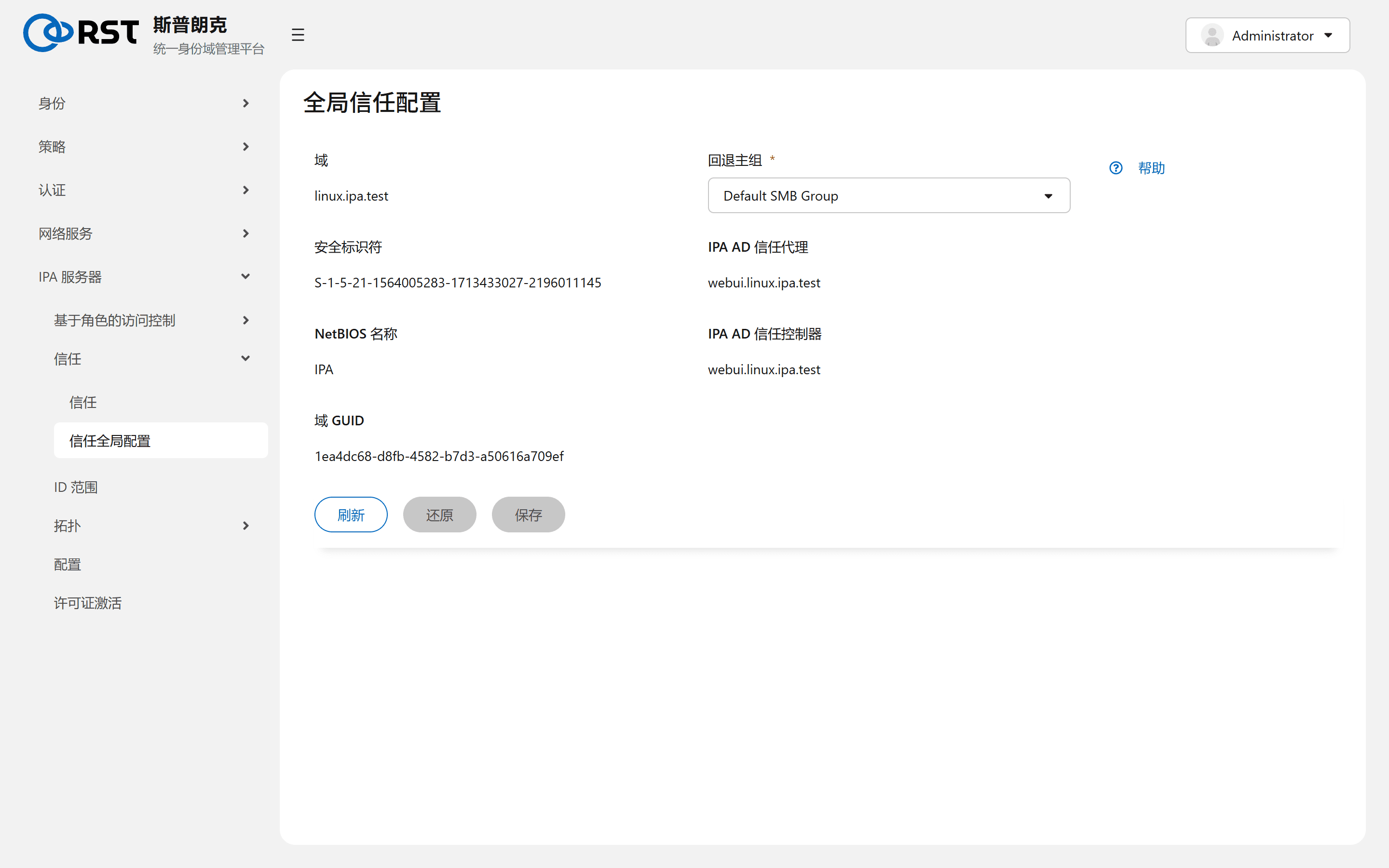
Task: Click the 网络服务 menu label
Action: coord(66,234)
